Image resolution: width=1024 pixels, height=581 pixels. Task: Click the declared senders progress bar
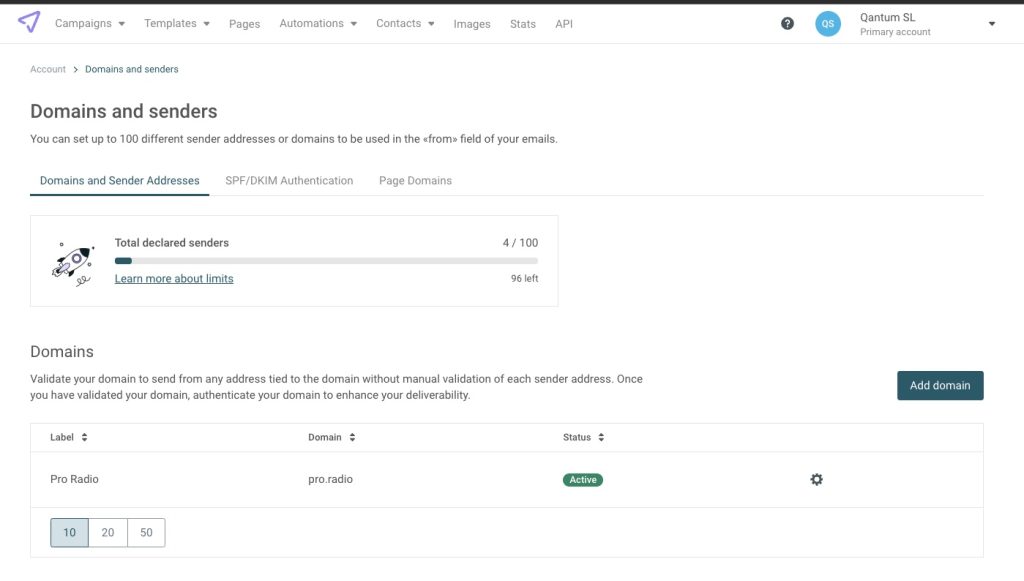(326, 261)
